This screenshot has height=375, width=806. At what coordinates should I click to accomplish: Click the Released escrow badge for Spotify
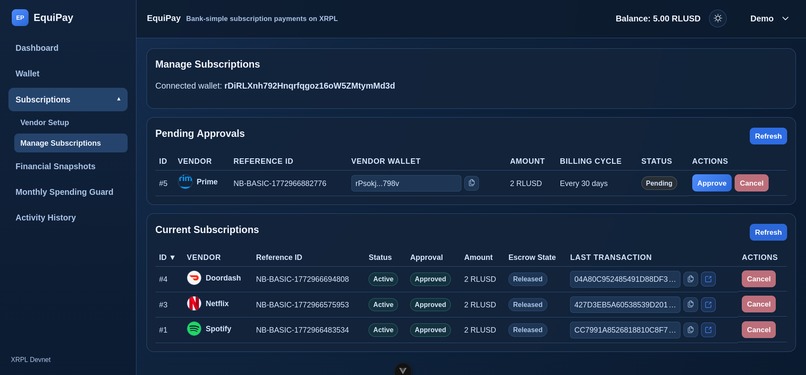(x=527, y=330)
